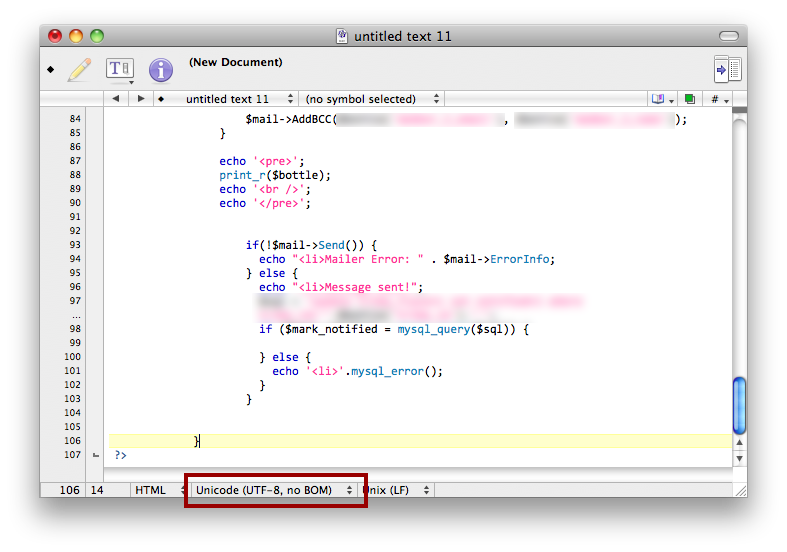Click column number 14 in status bar
This screenshot has height=552, width=787.
pyautogui.click(x=97, y=490)
